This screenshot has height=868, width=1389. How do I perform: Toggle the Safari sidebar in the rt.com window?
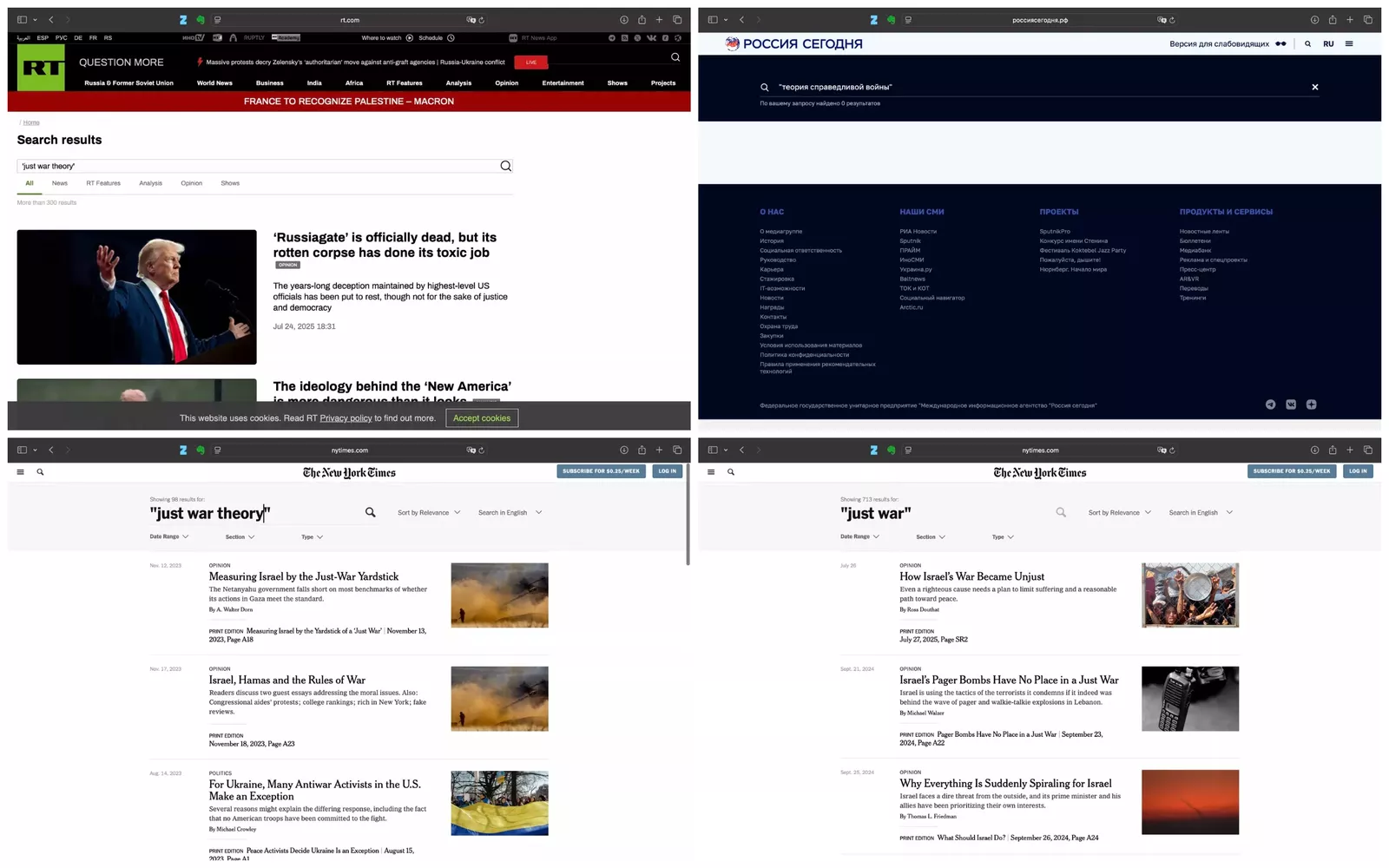tap(22, 20)
